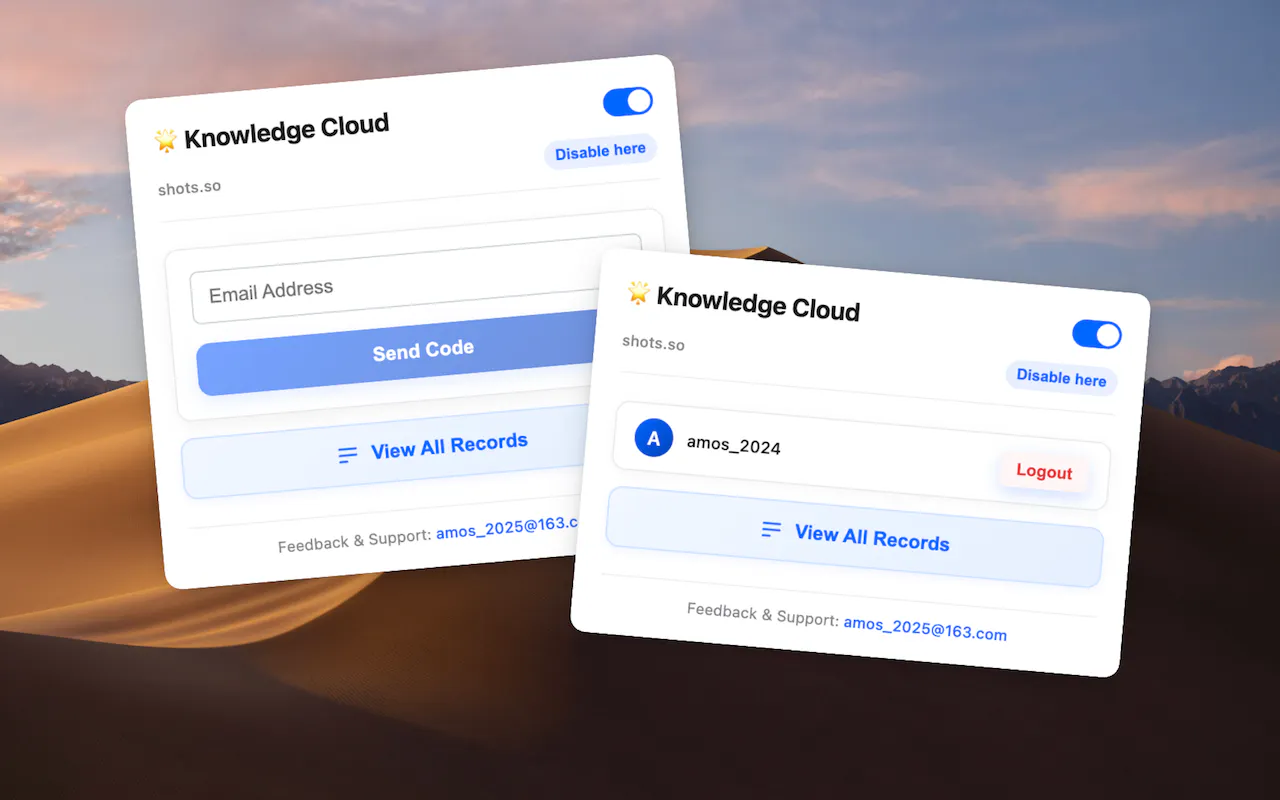This screenshot has width=1280, height=800.
Task: Click the list icon beside View All Records in login panel
Action: [x=348, y=455]
